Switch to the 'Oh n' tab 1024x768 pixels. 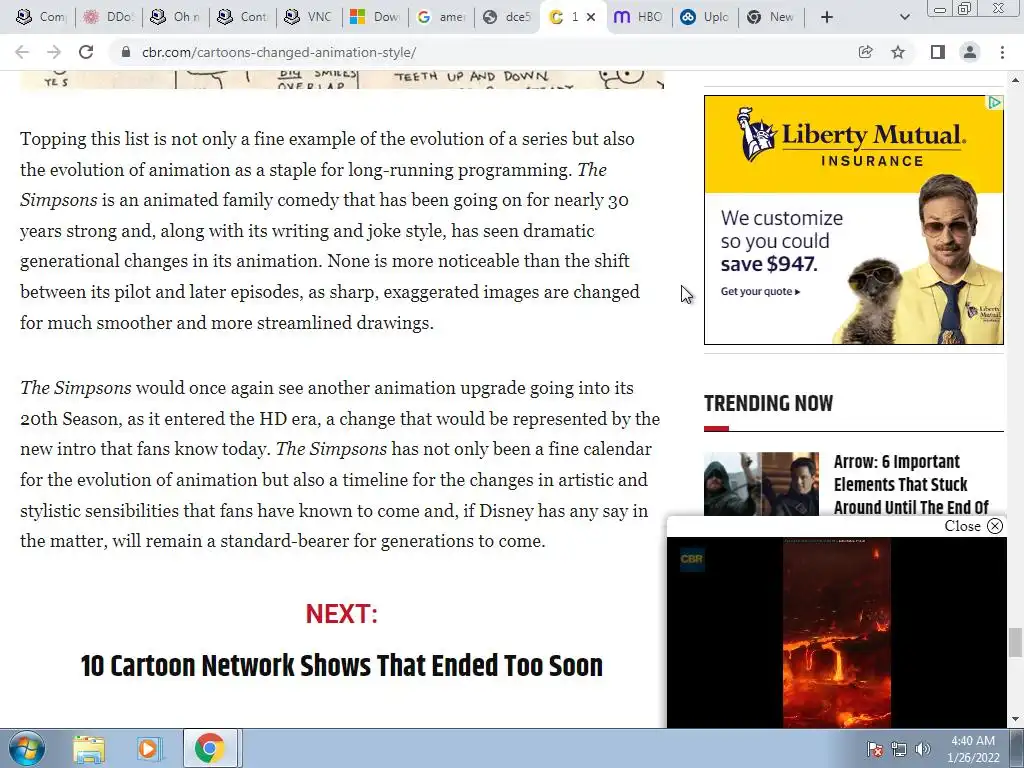coord(175,17)
